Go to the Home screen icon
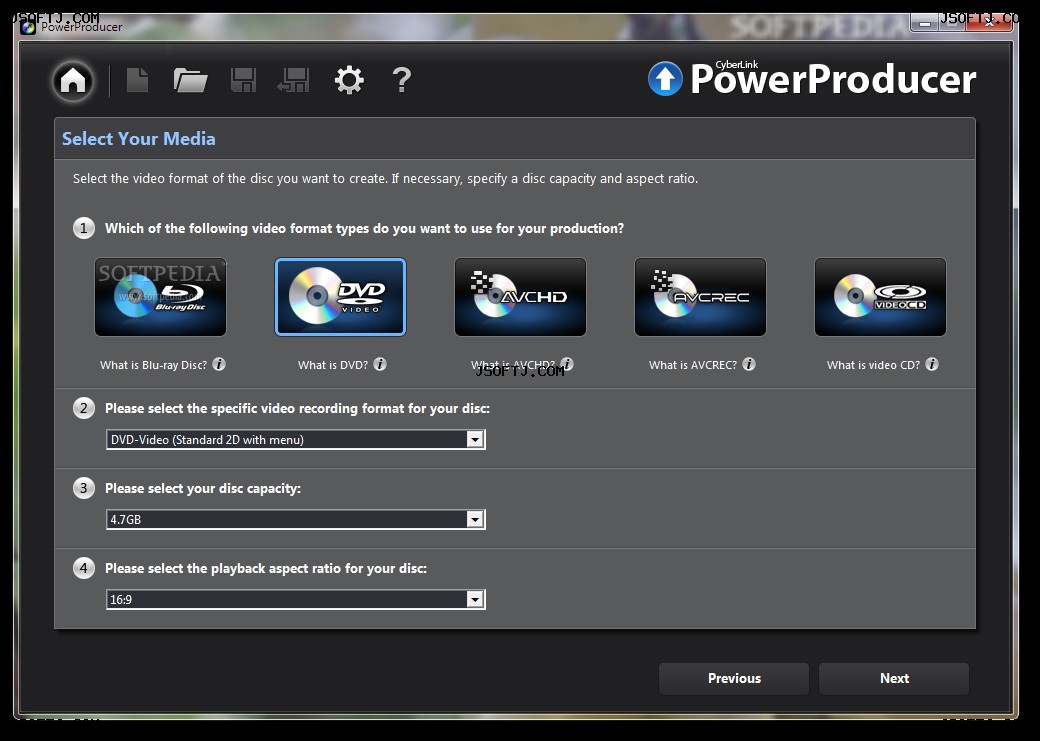Image resolution: width=1040 pixels, height=741 pixels. (x=73, y=81)
